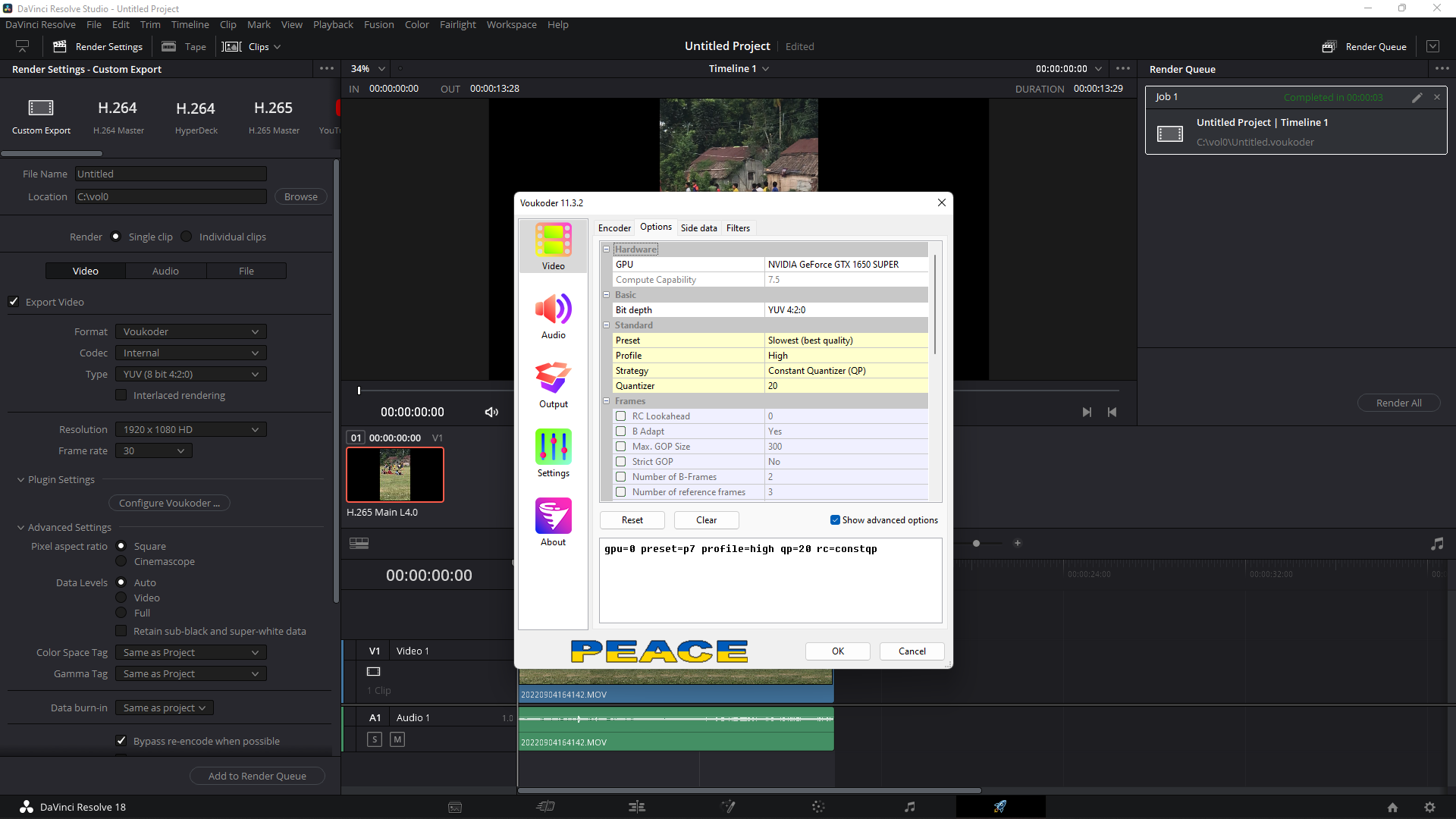Click Add to Render Queue
The width and height of the screenshot is (1456, 819).
coord(257,777)
